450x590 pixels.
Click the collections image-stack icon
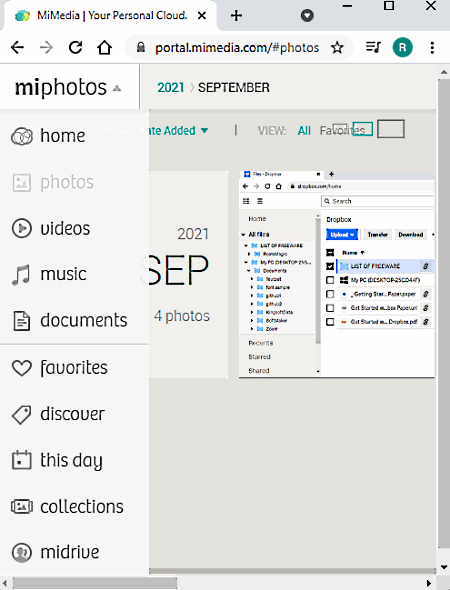[21, 506]
